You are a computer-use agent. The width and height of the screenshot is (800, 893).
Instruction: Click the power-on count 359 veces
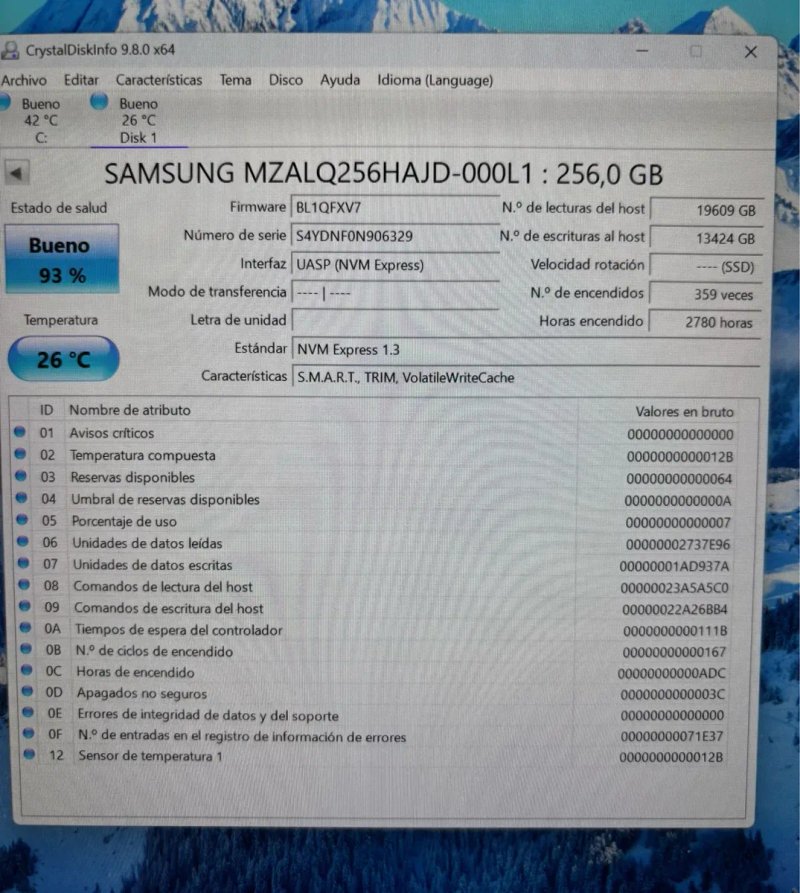click(704, 294)
